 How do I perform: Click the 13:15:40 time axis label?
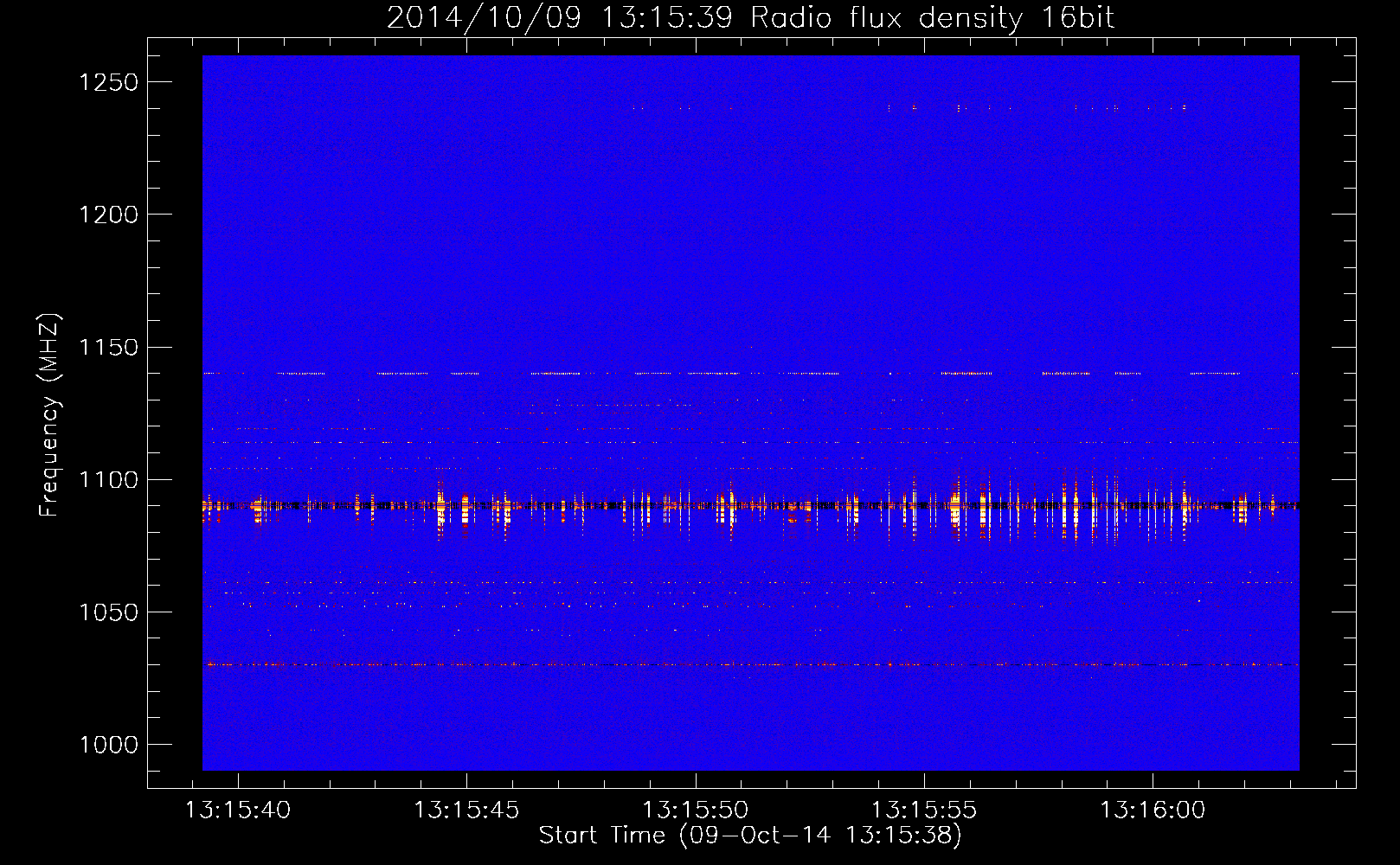coord(238,810)
